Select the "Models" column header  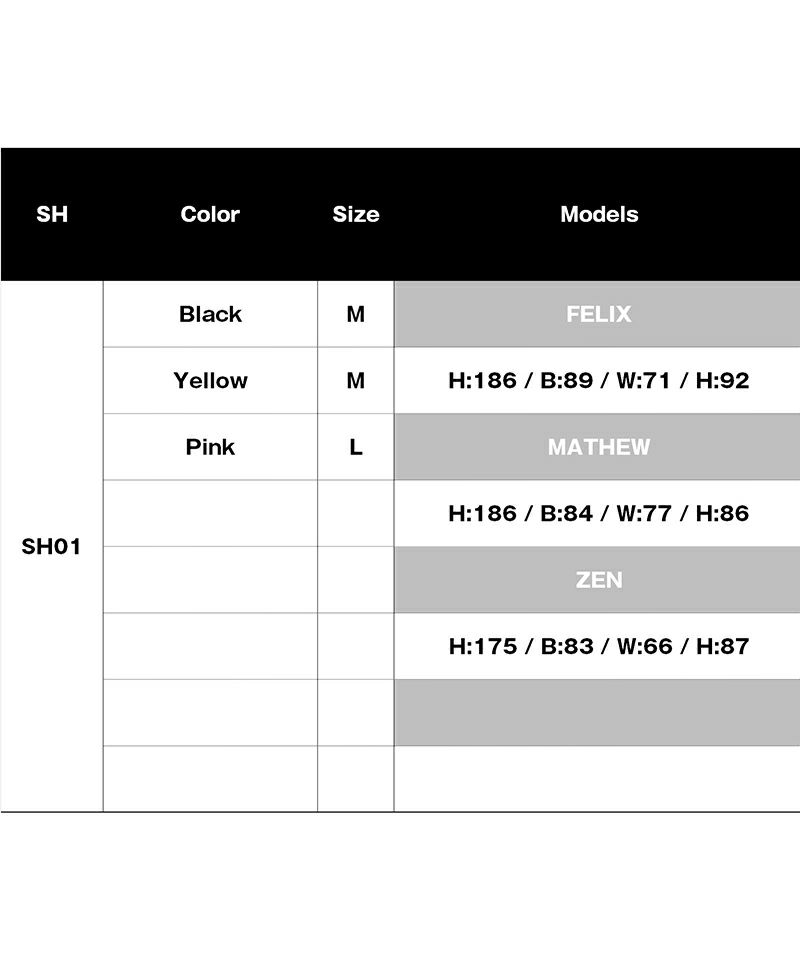(599, 214)
